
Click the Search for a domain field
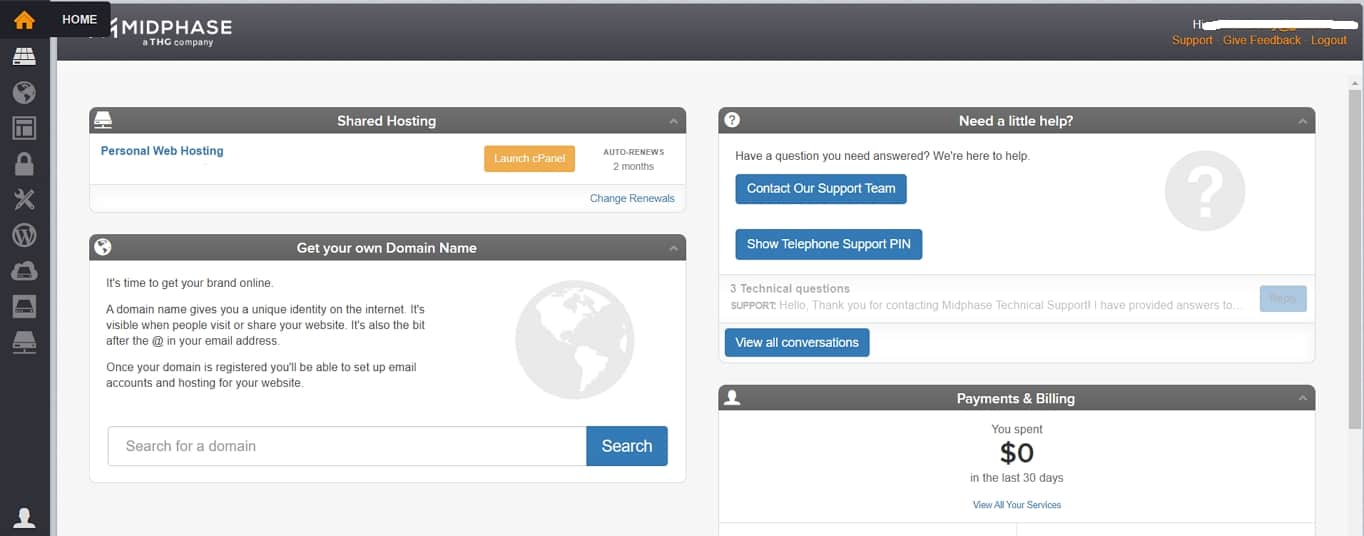[x=347, y=446]
